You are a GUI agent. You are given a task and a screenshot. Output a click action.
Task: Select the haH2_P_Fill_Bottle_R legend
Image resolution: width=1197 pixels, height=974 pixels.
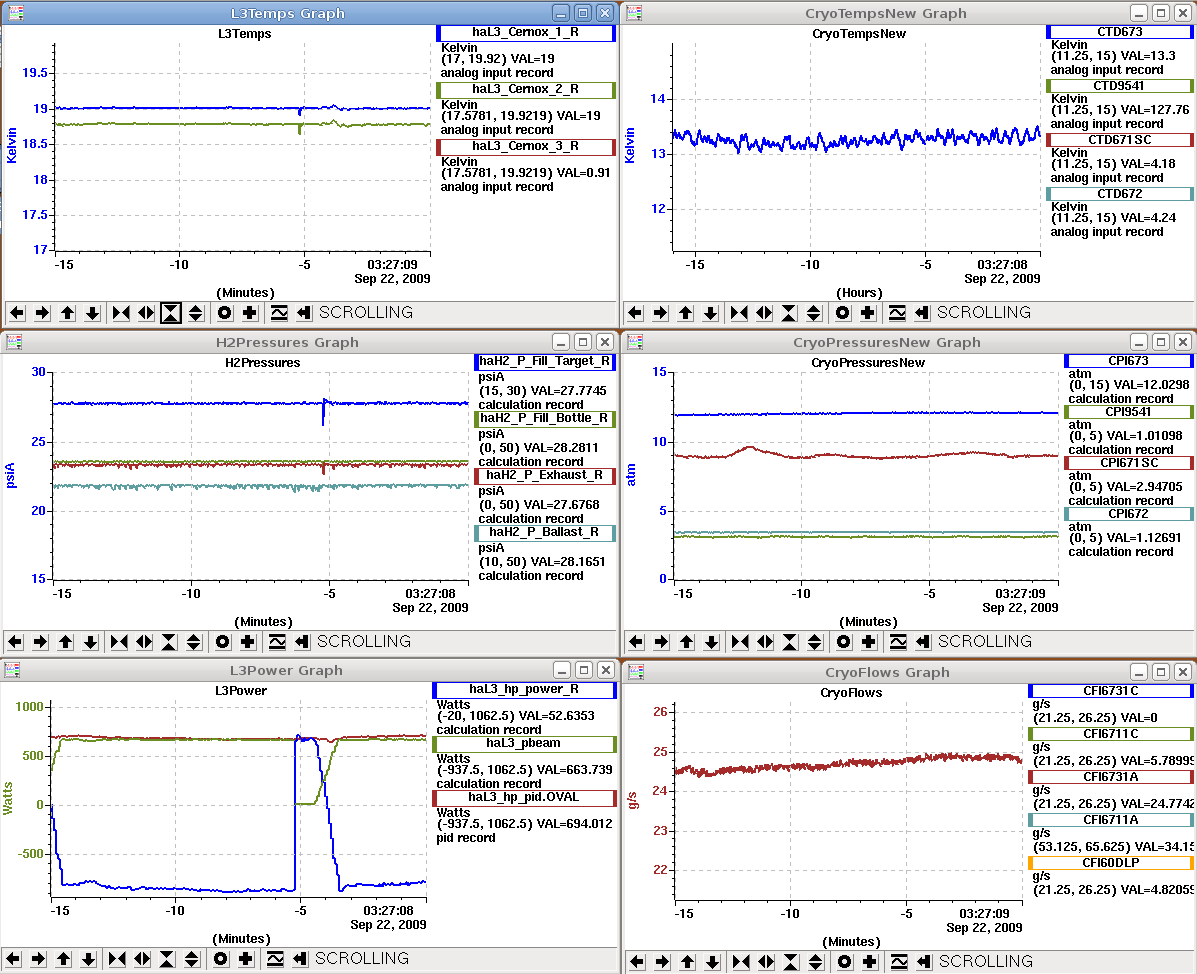click(545, 418)
